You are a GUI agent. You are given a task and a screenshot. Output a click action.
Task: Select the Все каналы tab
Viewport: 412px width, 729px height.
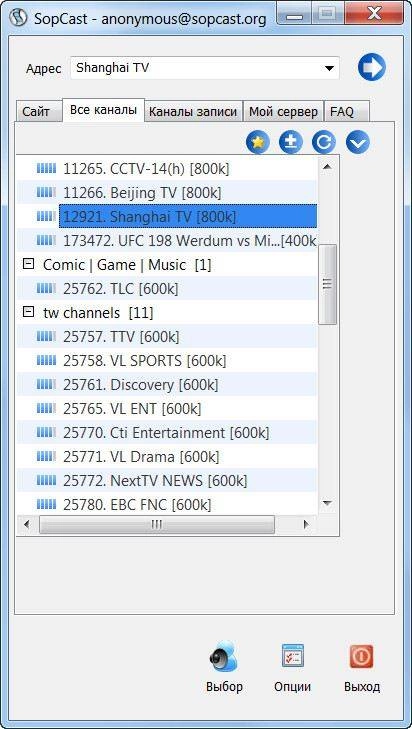point(103,110)
